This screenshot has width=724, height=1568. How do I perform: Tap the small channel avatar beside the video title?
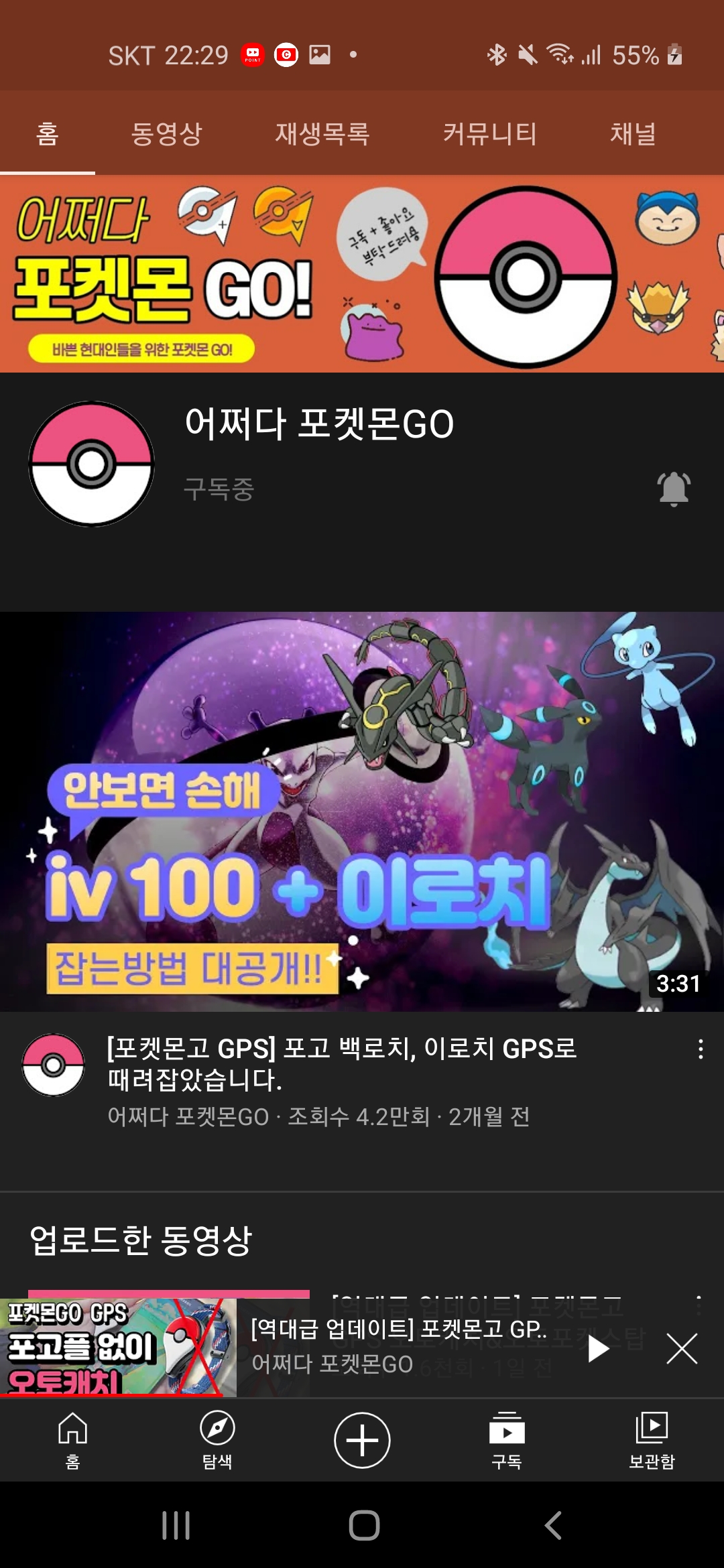54,1065
